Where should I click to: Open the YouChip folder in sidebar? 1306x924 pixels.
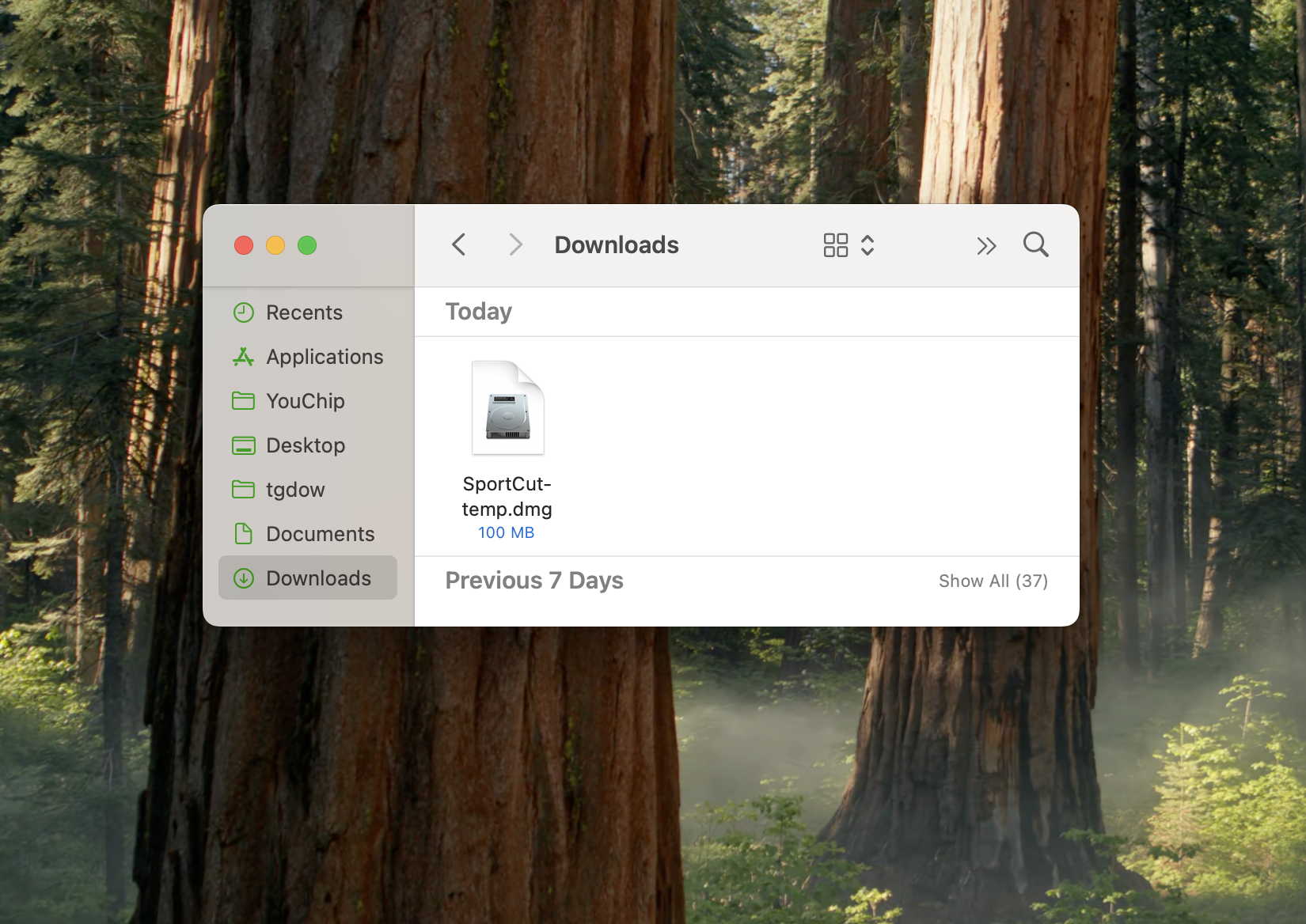pyautogui.click(x=308, y=401)
